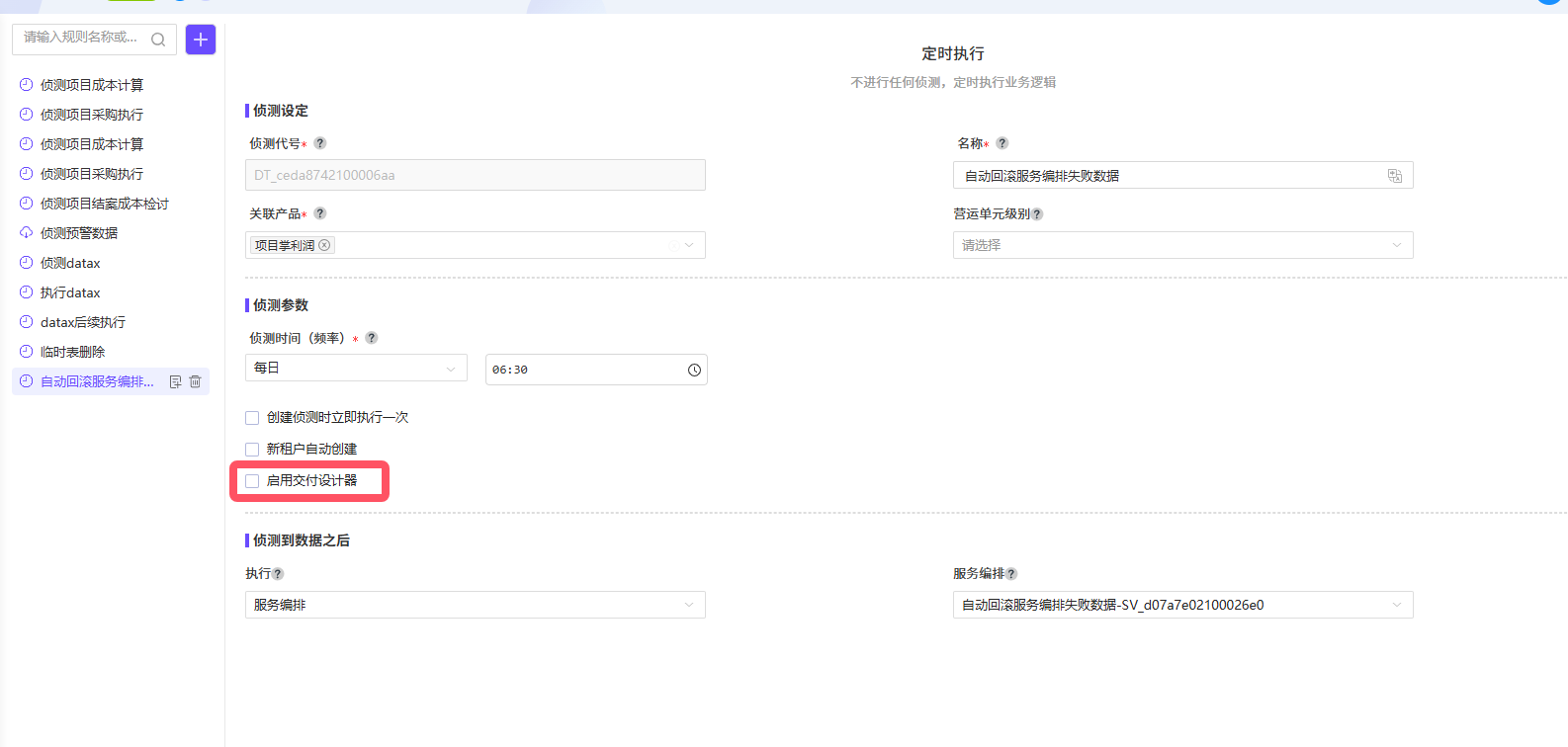
Task: Click the 06:30 time input field
Action: (596, 370)
